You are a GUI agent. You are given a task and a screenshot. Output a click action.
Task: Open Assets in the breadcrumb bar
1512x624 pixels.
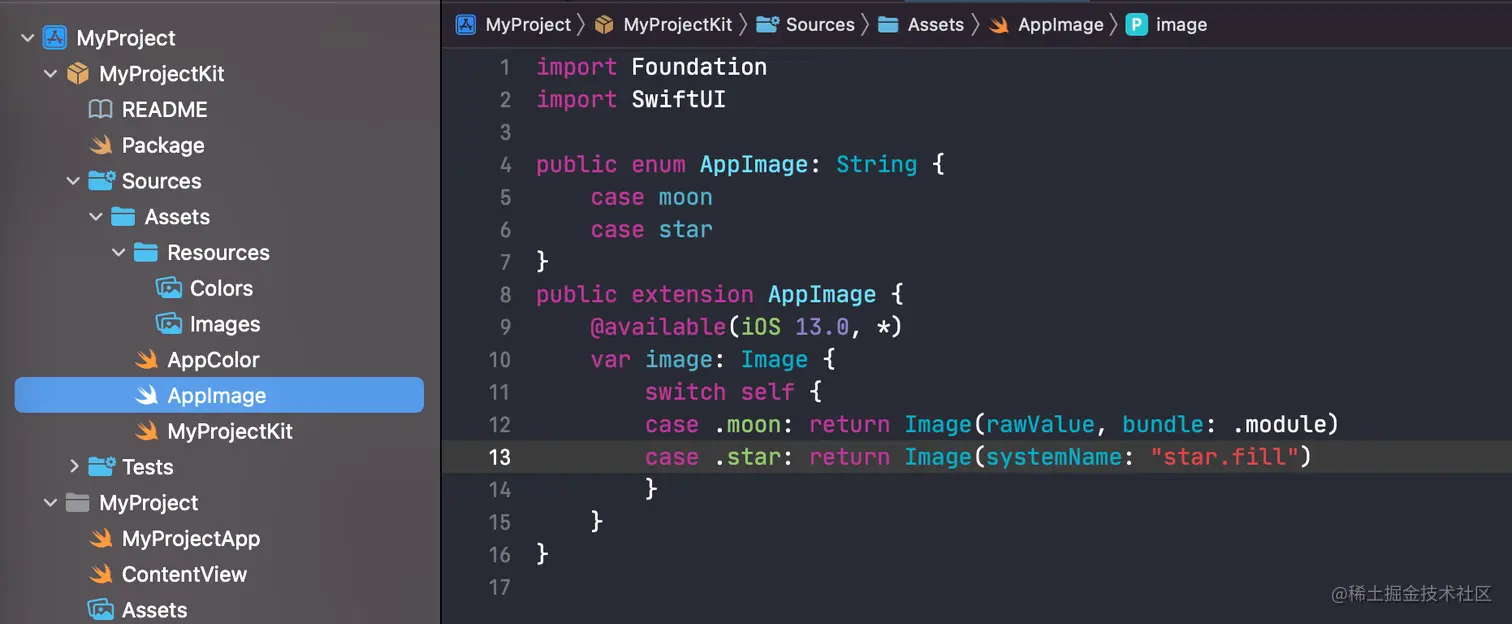coord(936,24)
